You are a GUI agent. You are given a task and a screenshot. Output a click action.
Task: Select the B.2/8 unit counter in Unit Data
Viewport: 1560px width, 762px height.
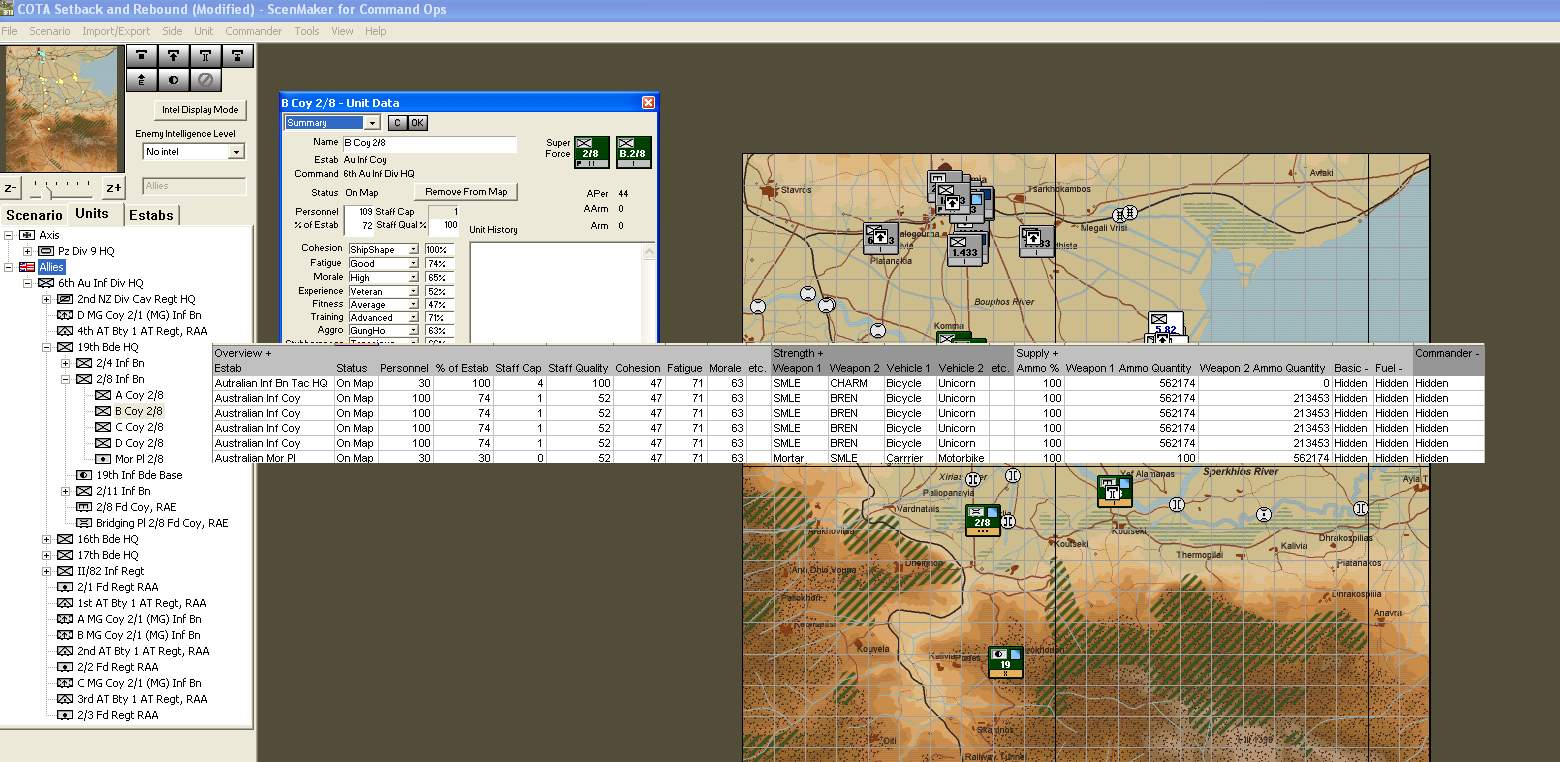[x=633, y=153]
